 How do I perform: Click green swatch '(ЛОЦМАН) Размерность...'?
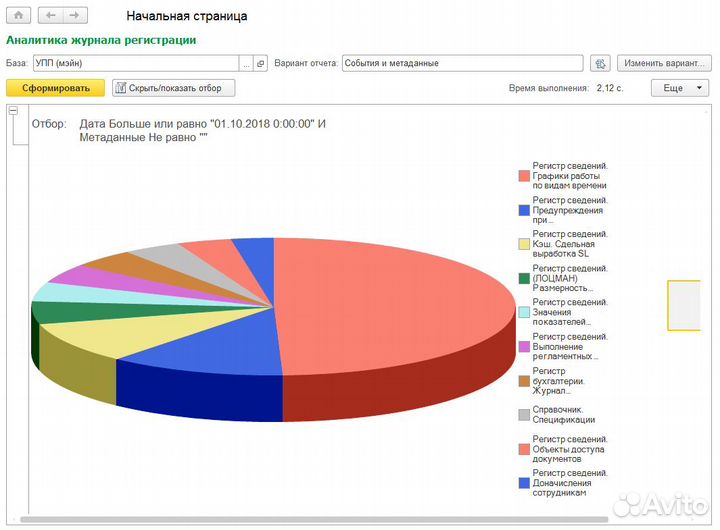tap(524, 278)
